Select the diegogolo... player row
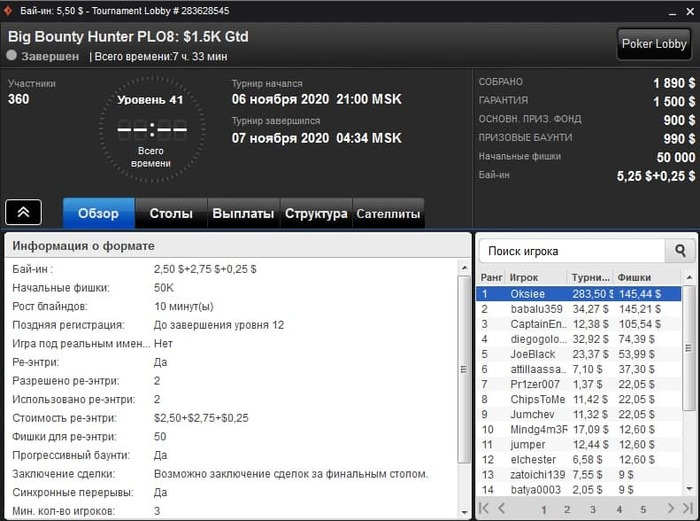Viewport: 700px width, 521px height. [x=579, y=339]
